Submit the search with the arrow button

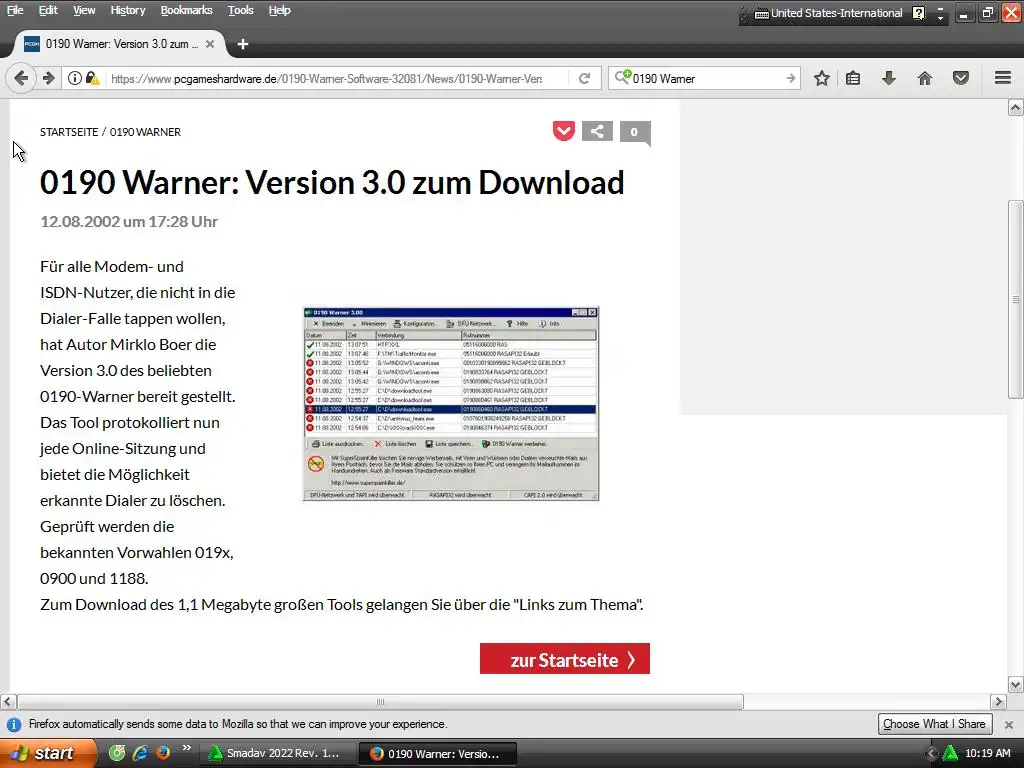[791, 78]
